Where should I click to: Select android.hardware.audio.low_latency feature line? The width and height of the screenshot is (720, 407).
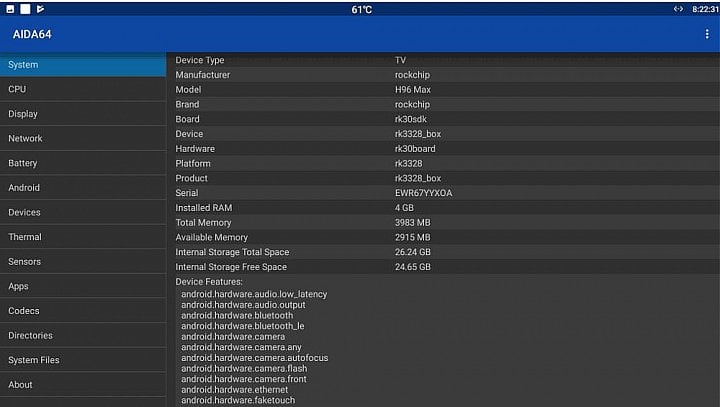click(x=254, y=294)
